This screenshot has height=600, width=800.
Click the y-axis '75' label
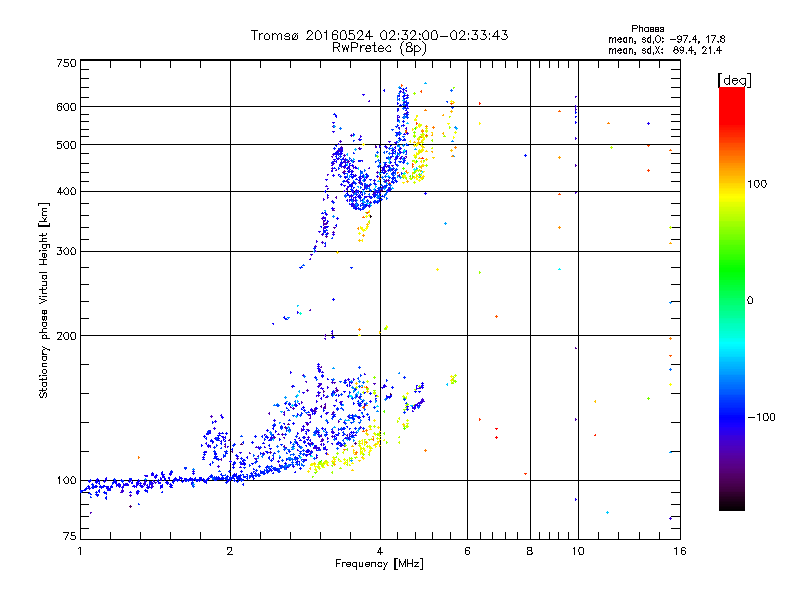70,536
